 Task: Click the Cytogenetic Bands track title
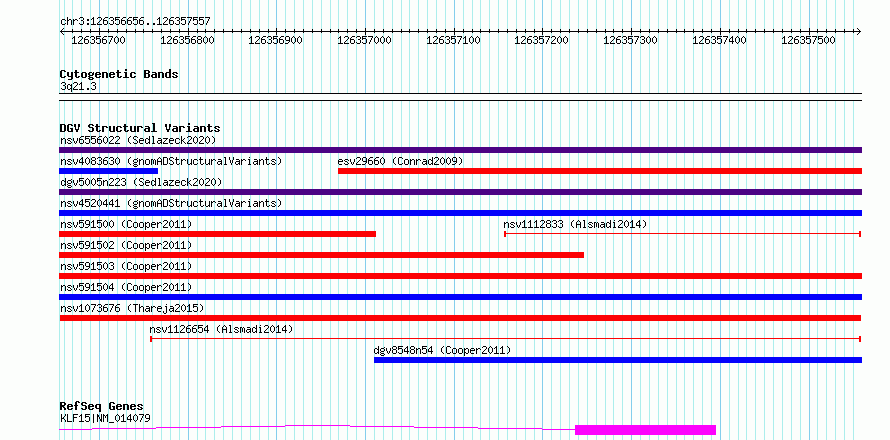pos(119,74)
